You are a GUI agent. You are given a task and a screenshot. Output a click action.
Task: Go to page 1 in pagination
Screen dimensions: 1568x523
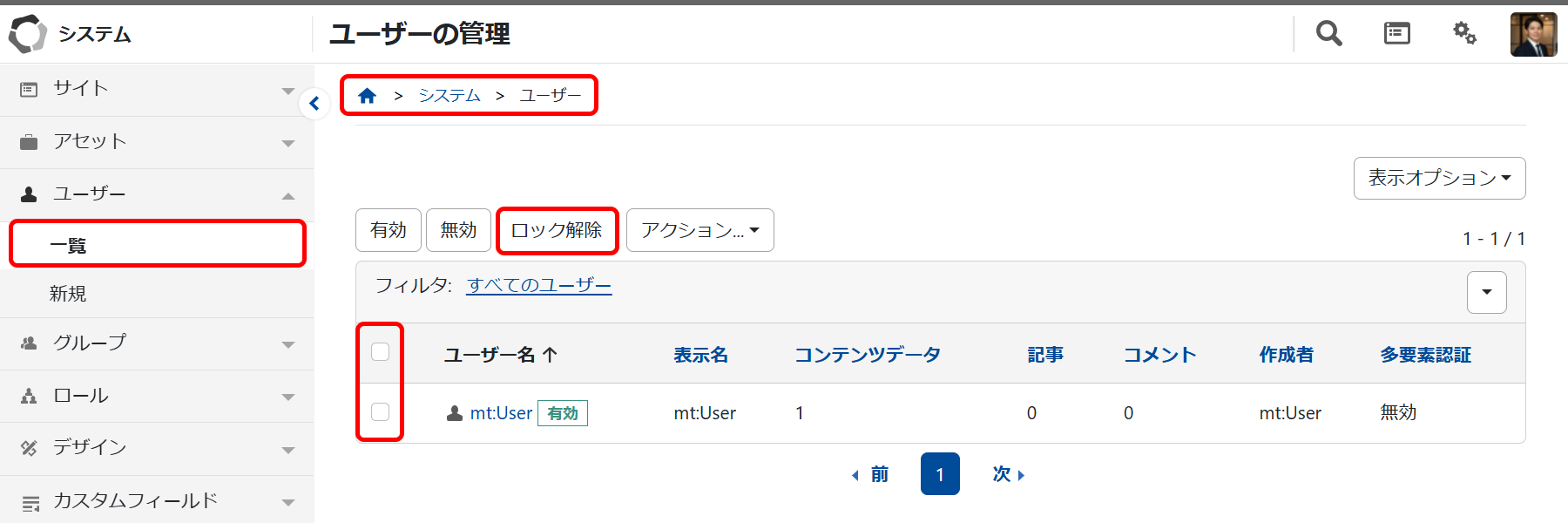click(940, 474)
